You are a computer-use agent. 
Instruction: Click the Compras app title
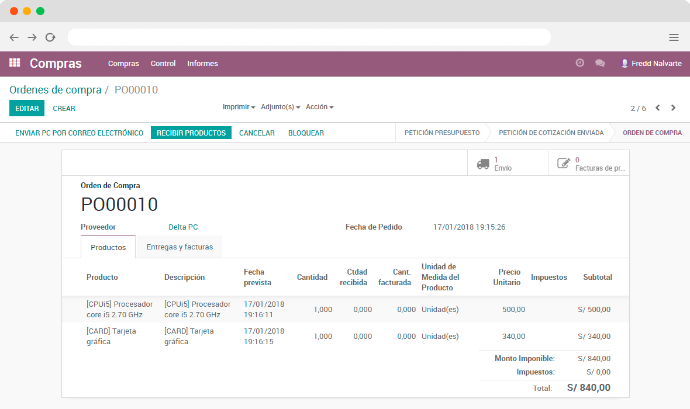pos(55,63)
